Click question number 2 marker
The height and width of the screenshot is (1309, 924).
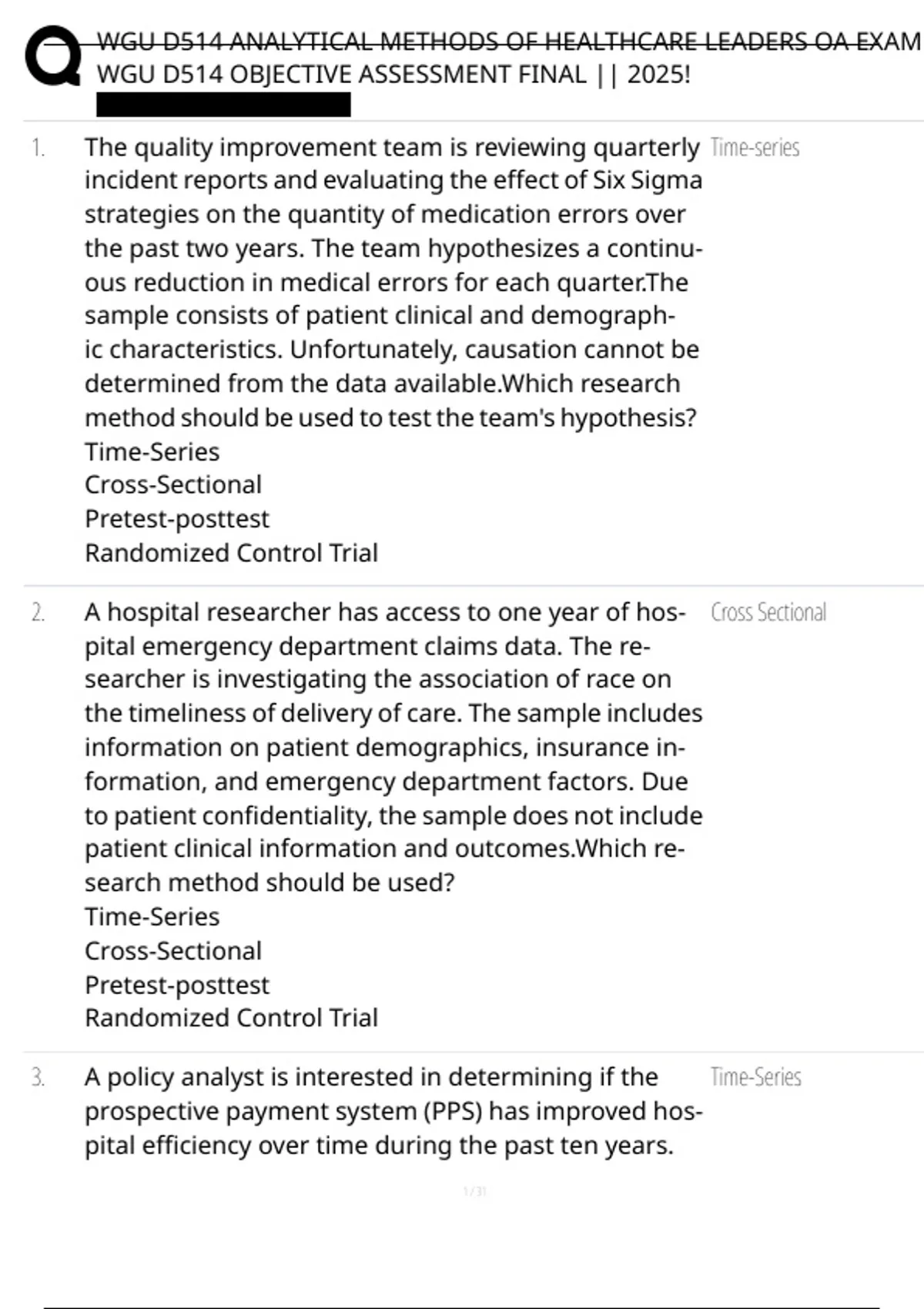click(x=38, y=612)
